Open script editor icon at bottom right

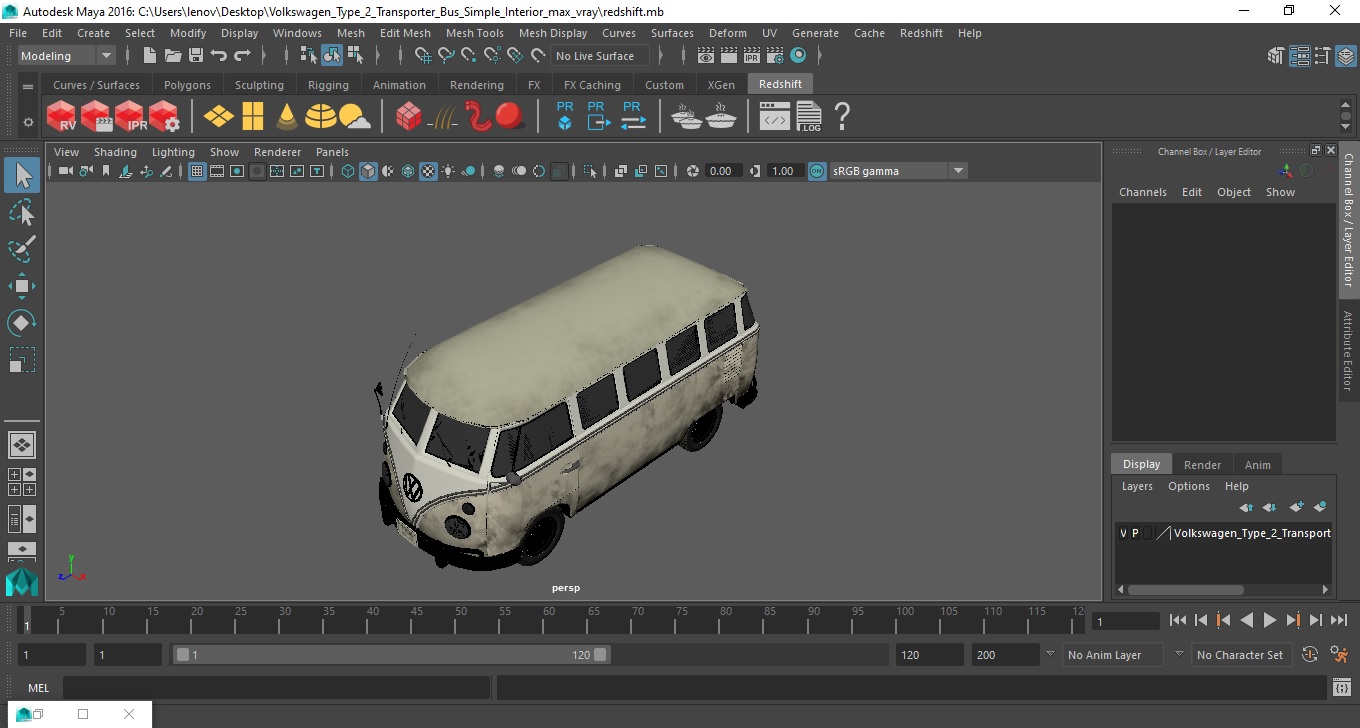1342,687
